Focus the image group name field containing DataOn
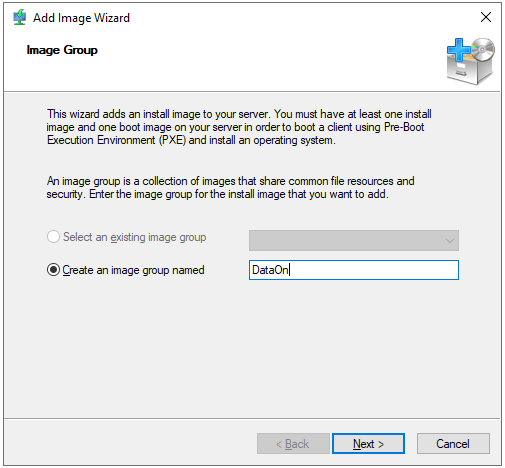Screen dimensions: 505x468 354,270
